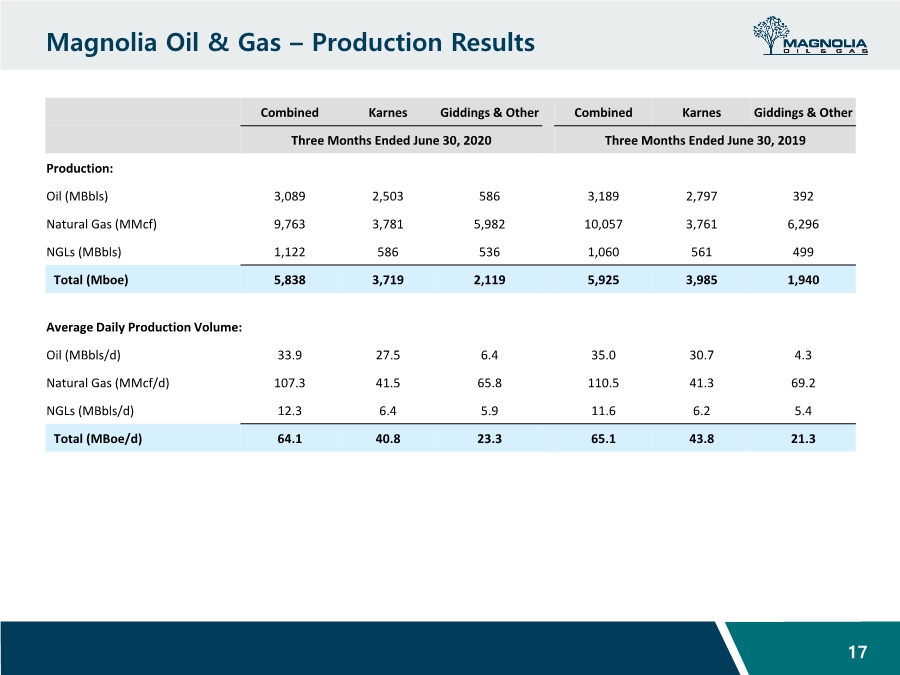The image size is (900, 675).
Task: Select daily NGLs value 5.4
Action: (x=803, y=411)
